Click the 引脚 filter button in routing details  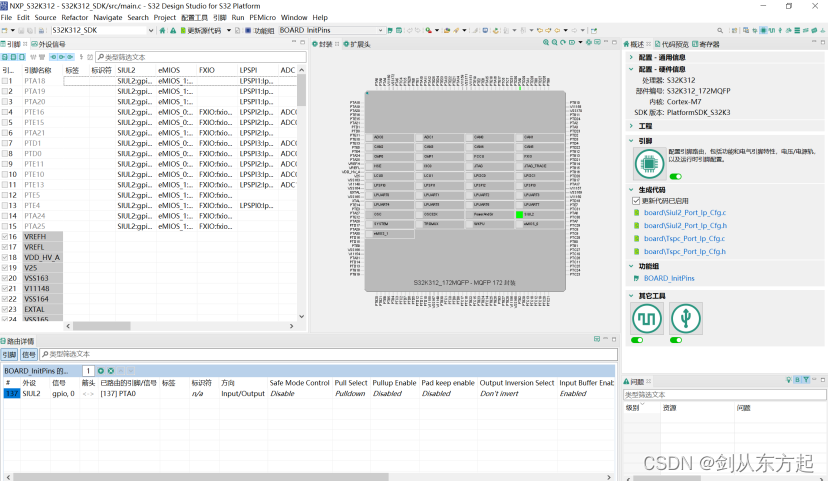pyautogui.click(x=10, y=355)
